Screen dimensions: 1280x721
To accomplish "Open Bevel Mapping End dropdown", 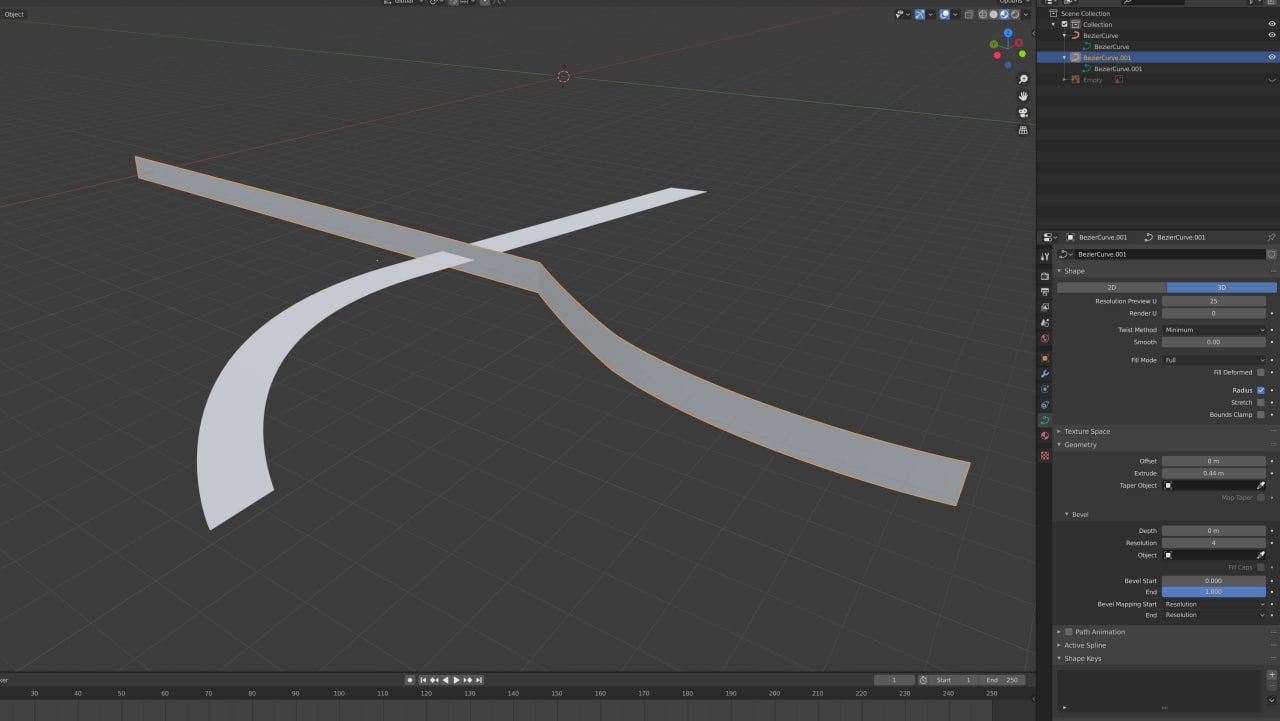I will click(1214, 615).
